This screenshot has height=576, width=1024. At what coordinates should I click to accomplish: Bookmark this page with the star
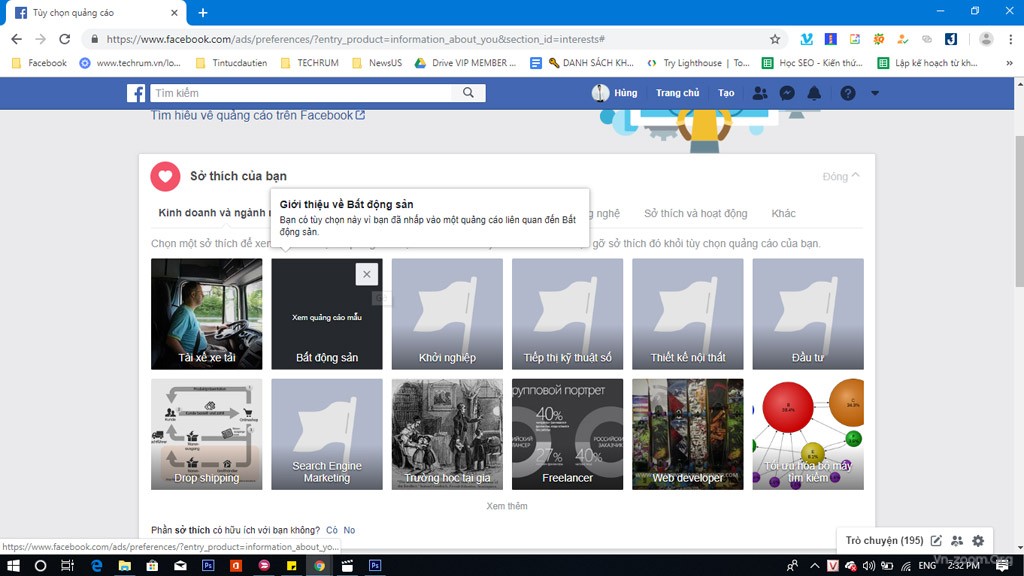click(775, 39)
